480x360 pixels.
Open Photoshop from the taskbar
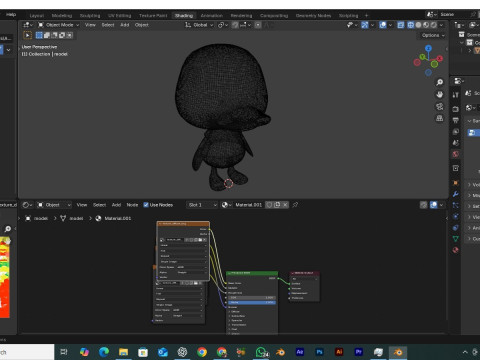pyautogui.click(x=319, y=352)
